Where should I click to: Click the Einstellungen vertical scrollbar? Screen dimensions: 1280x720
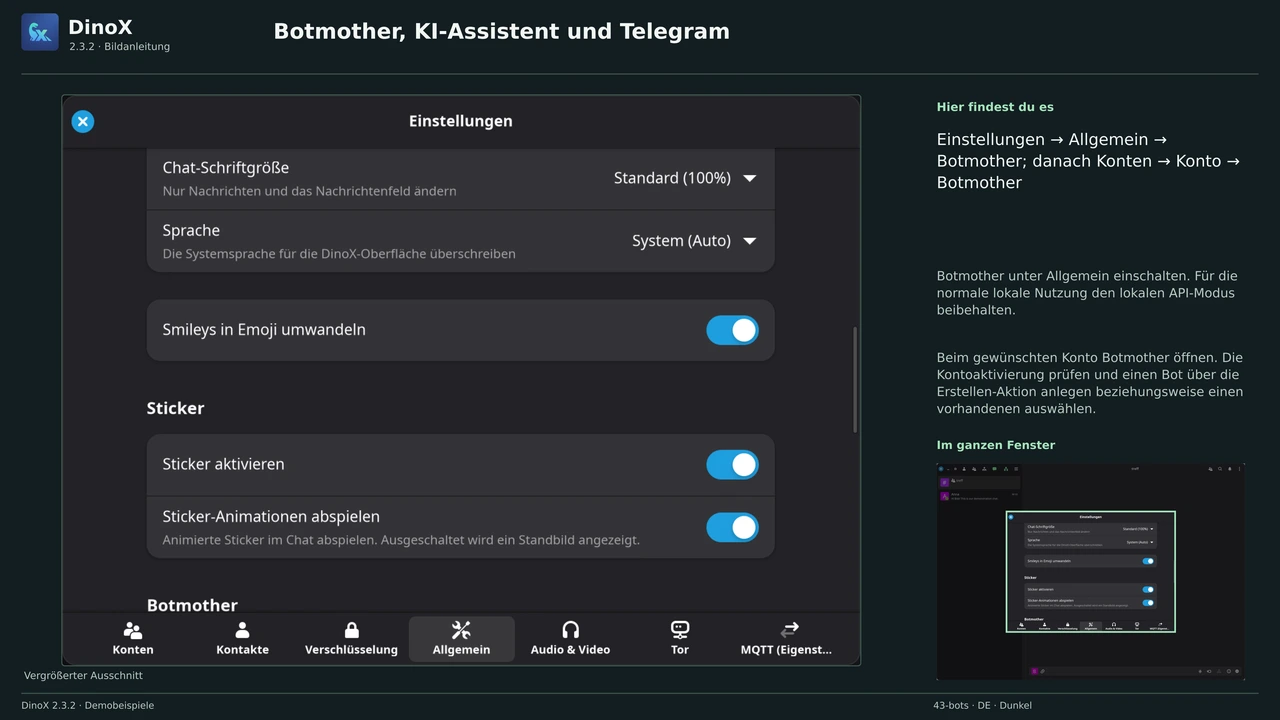click(854, 380)
